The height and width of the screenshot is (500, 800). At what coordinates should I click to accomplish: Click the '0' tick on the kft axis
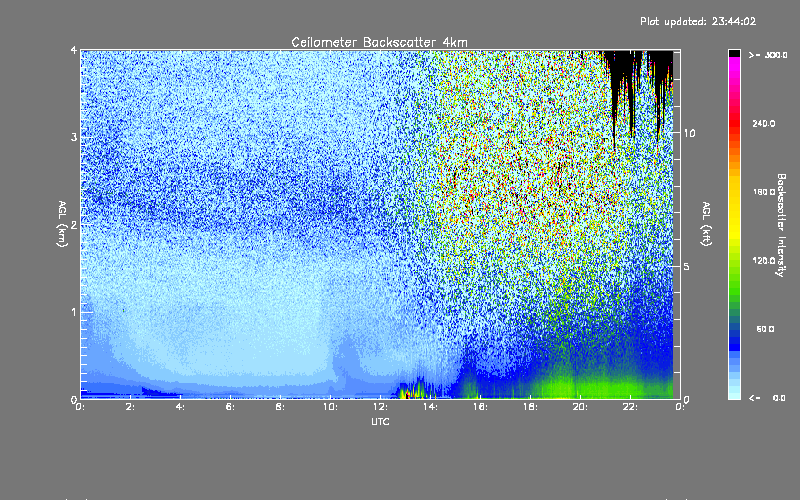pos(686,399)
